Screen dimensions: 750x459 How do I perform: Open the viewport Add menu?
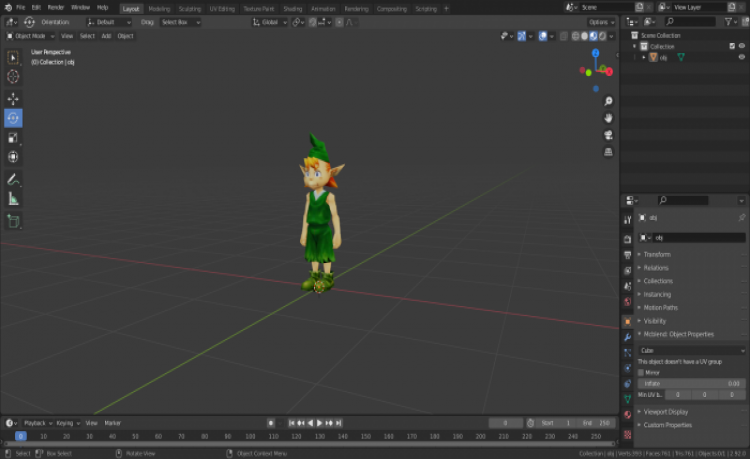coord(106,36)
